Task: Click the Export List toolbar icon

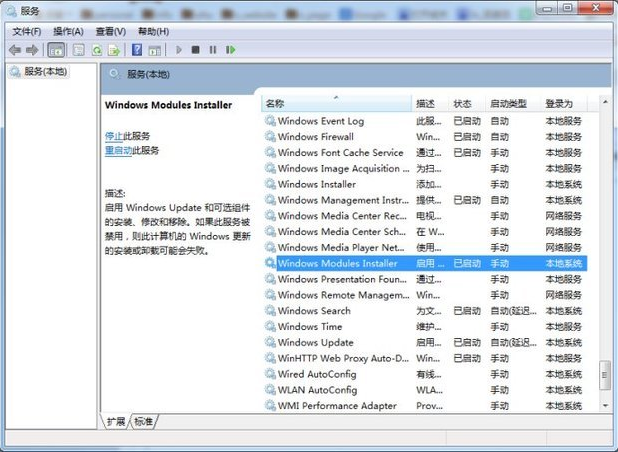Action: (x=115, y=49)
